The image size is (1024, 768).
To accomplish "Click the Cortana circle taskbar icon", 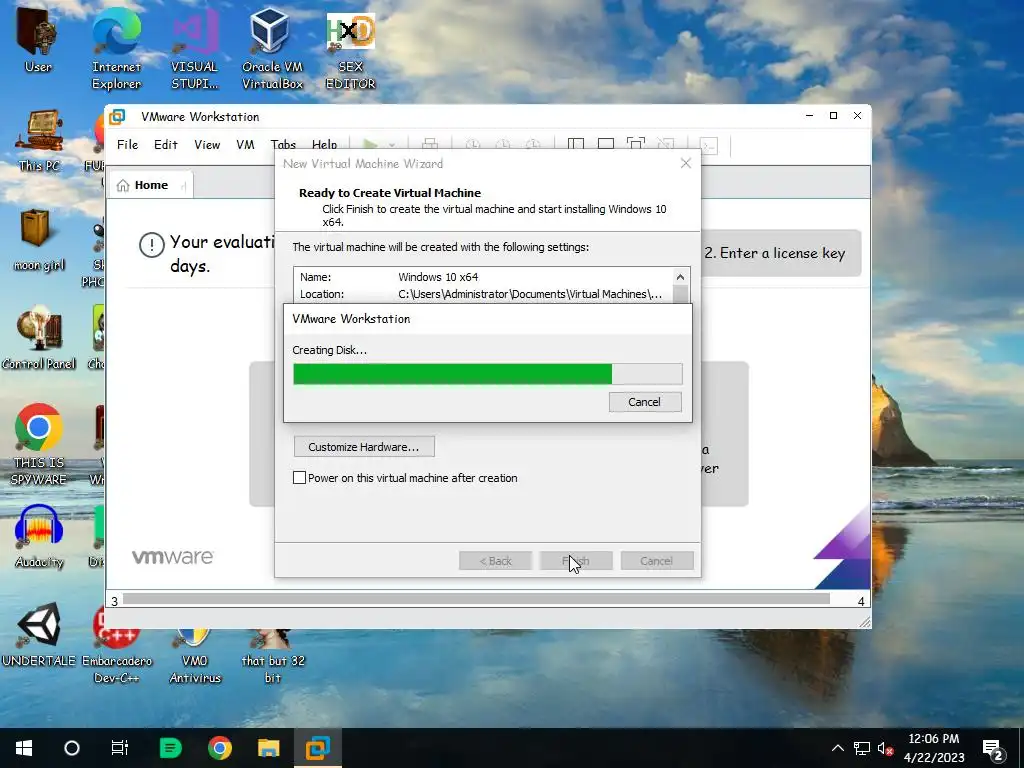I will (72, 748).
